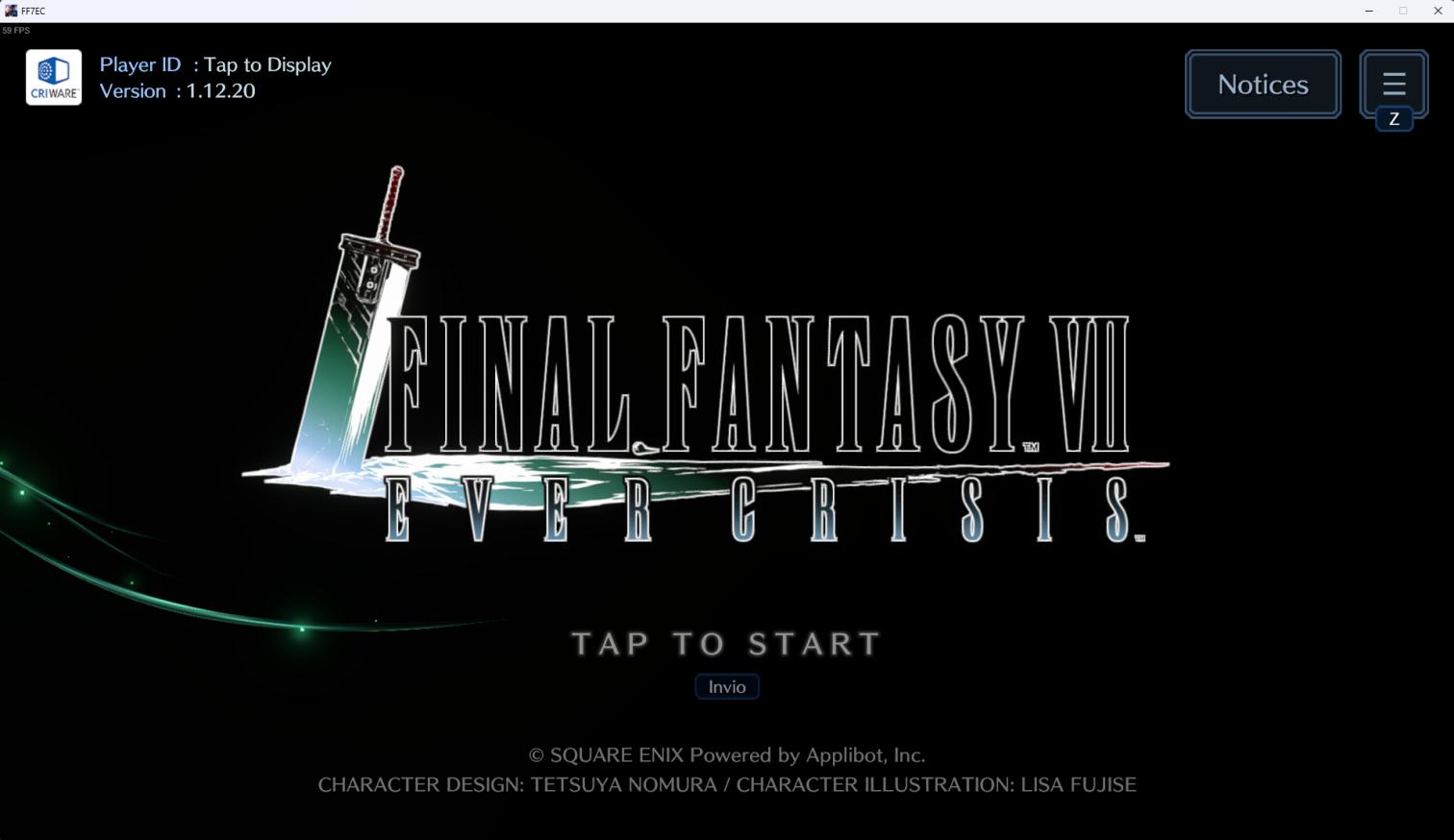The height and width of the screenshot is (840, 1454).
Task: Close the FF7EC game window
Action: click(x=1438, y=11)
